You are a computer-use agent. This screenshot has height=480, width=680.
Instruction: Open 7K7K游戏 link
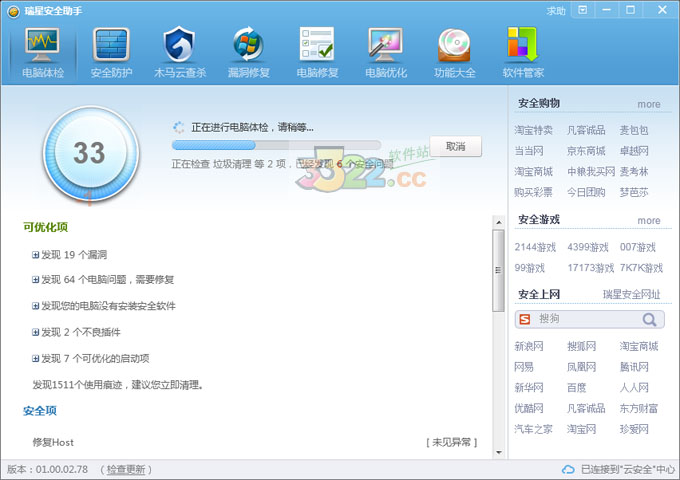[x=641, y=268]
